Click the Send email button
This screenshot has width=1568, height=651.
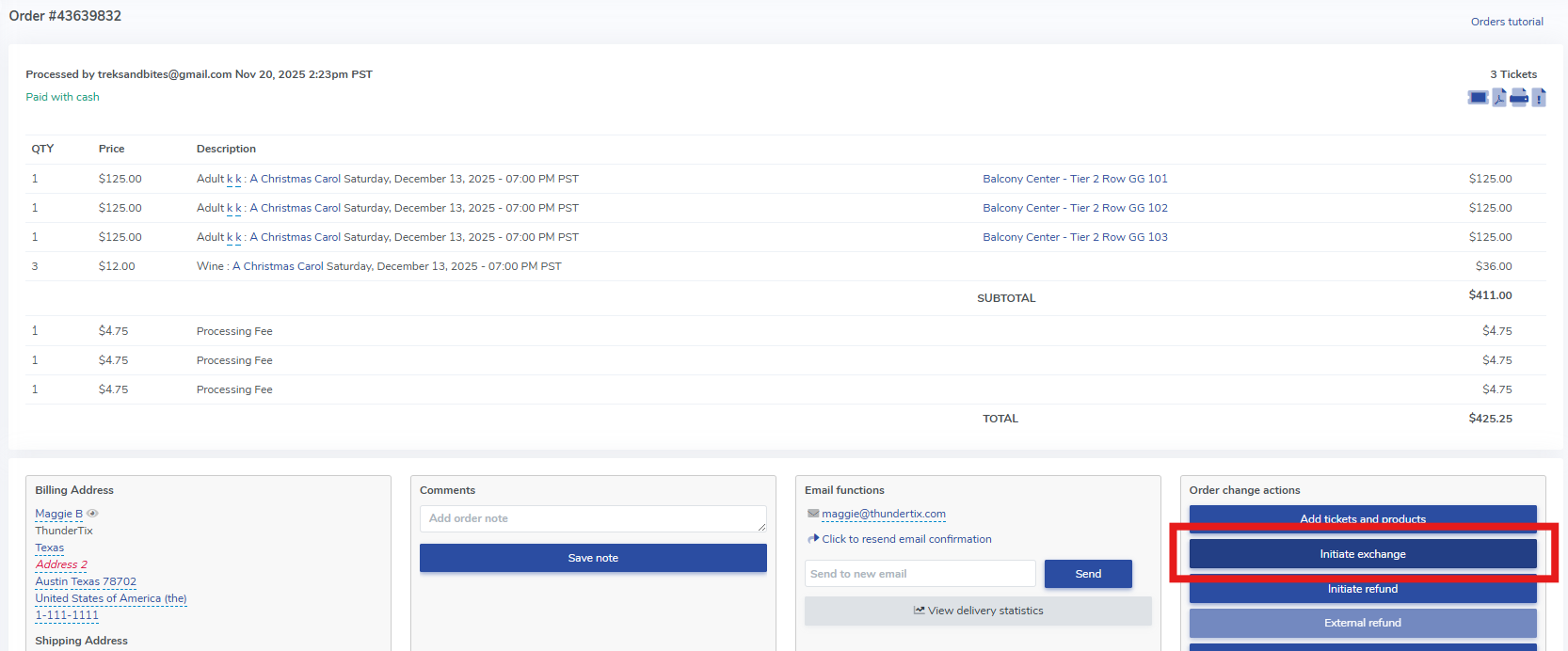1088,574
